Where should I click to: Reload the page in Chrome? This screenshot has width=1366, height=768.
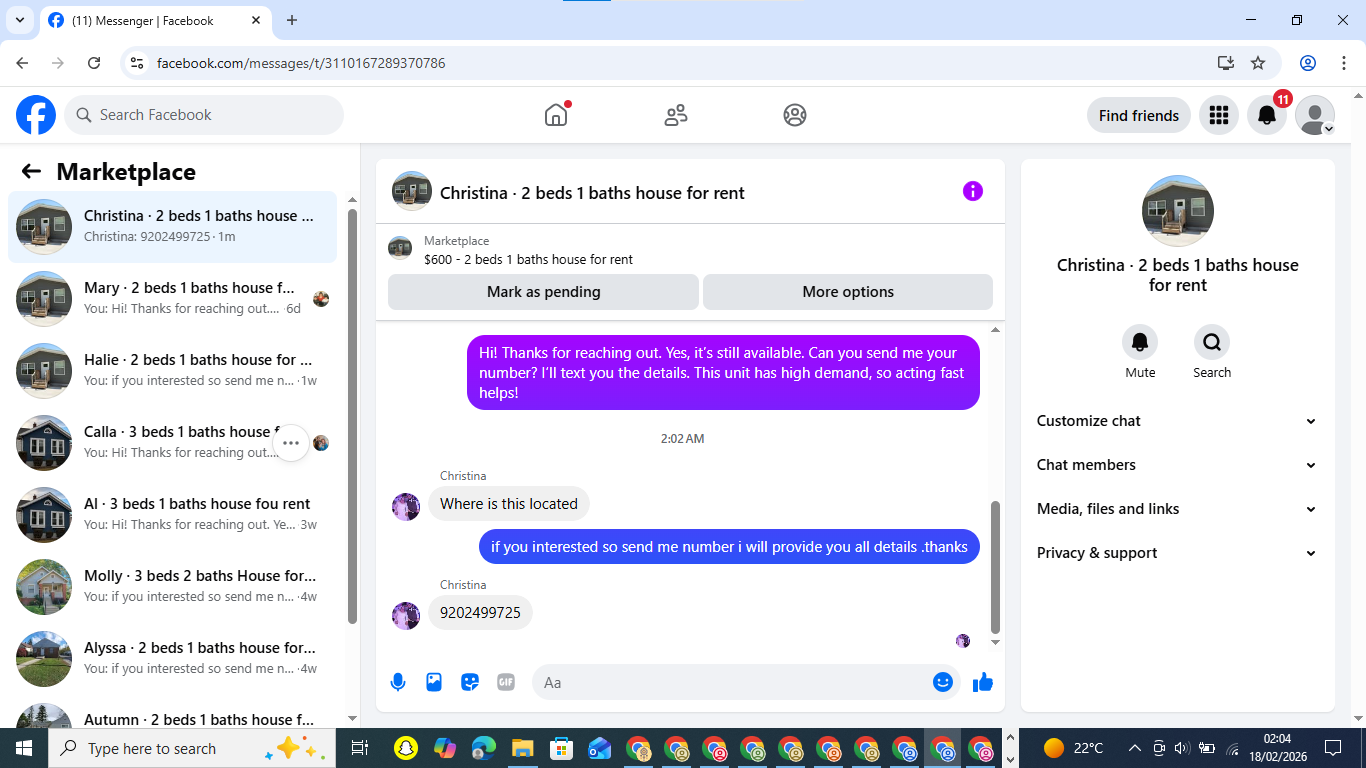(x=94, y=63)
